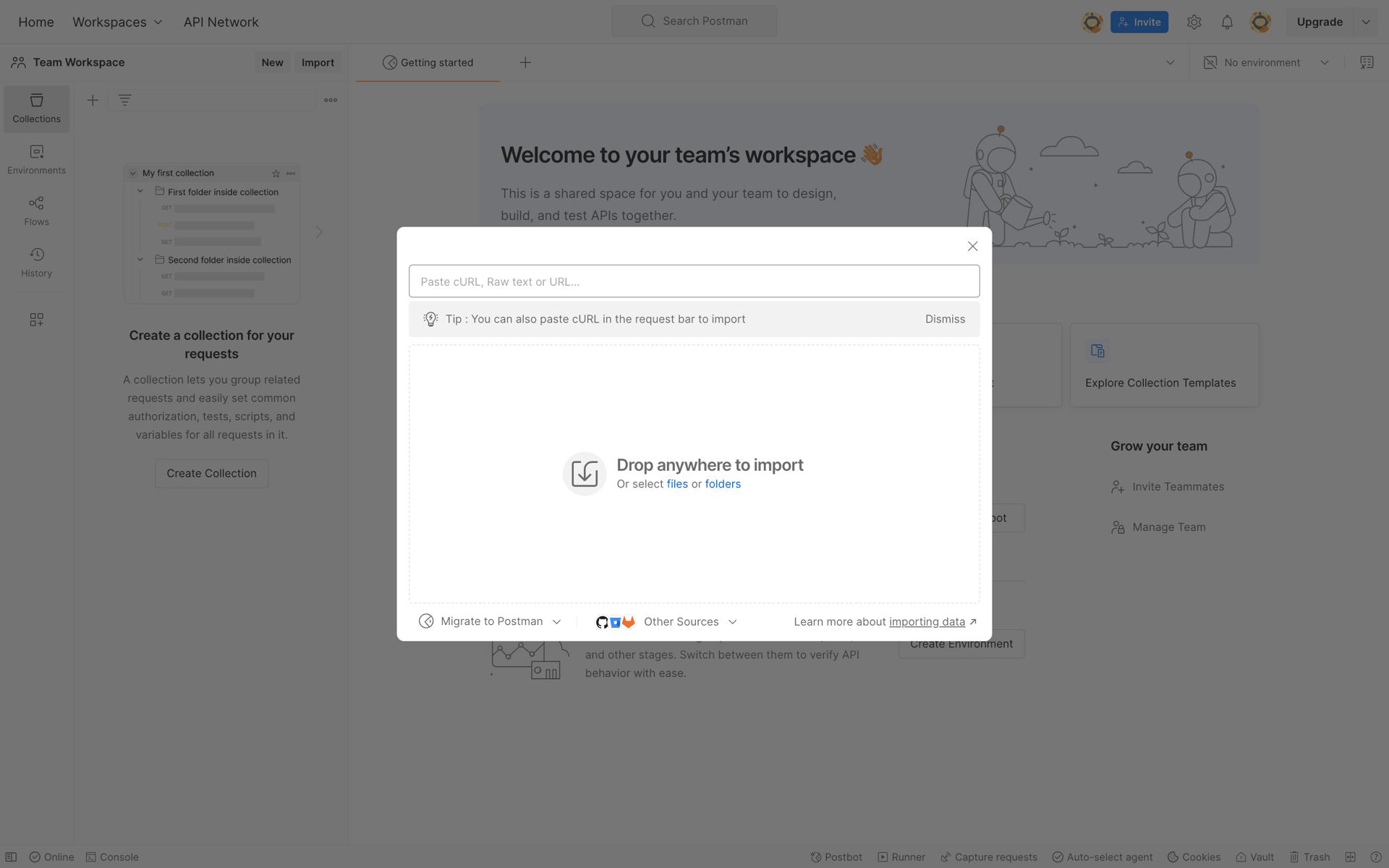Select History in the sidebar
The image size is (1389, 868).
click(36, 263)
